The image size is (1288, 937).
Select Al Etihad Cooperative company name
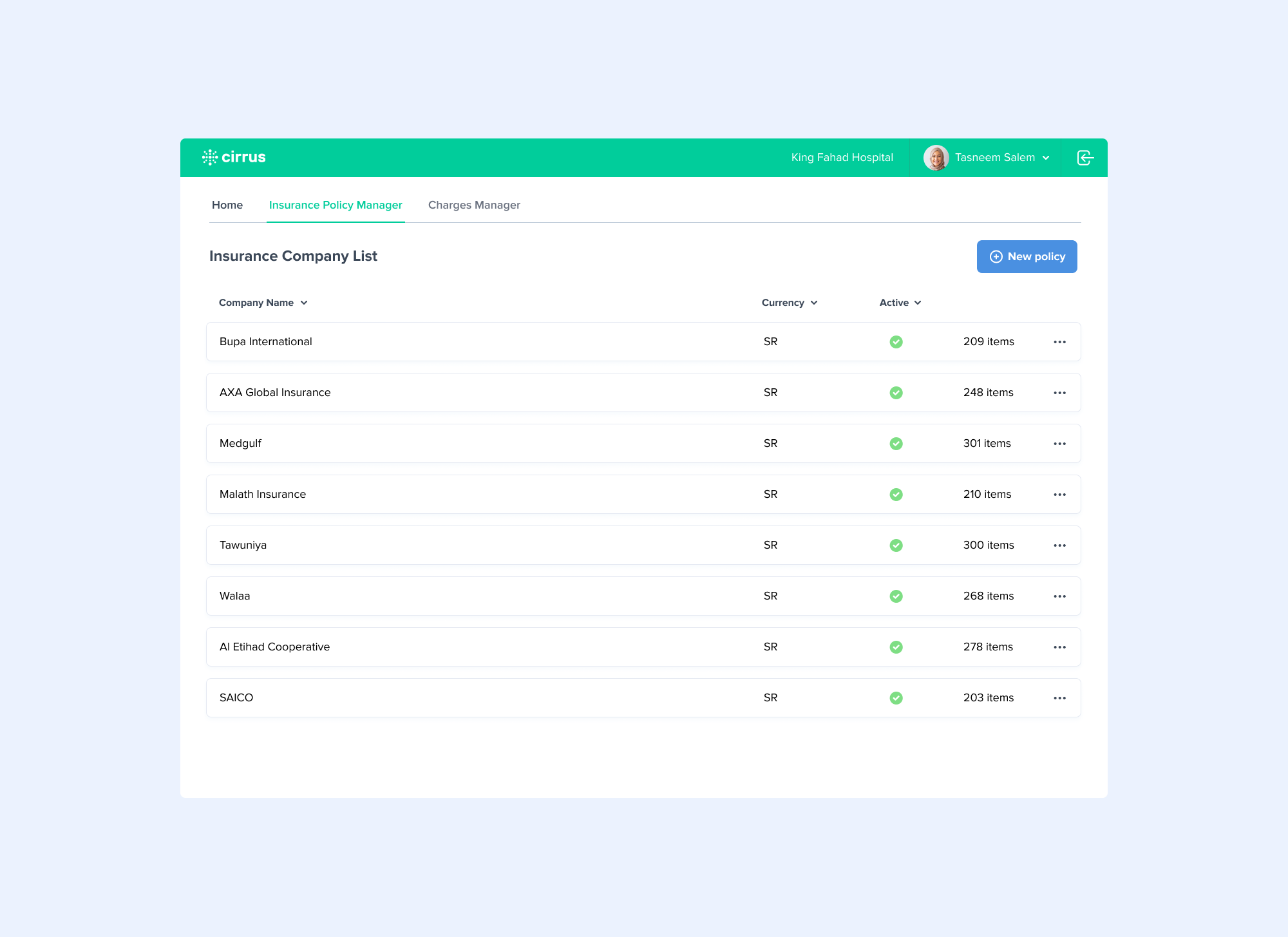pyautogui.click(x=274, y=647)
